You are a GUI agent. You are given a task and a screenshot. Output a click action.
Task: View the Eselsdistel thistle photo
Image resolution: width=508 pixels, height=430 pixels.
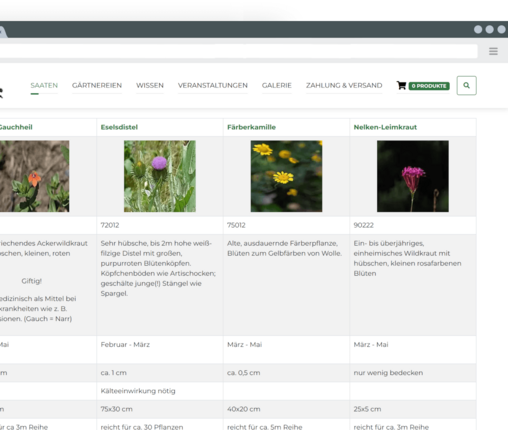click(x=160, y=176)
